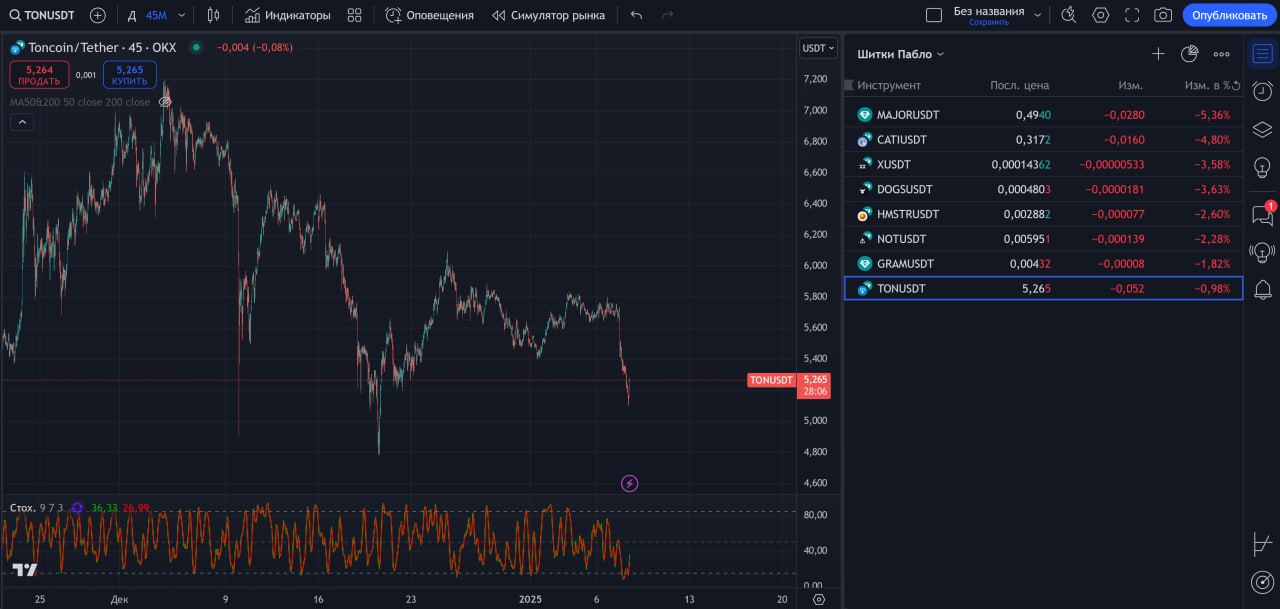
Task: Open the chart layout grid selector
Action: pyautogui.click(x=934, y=15)
